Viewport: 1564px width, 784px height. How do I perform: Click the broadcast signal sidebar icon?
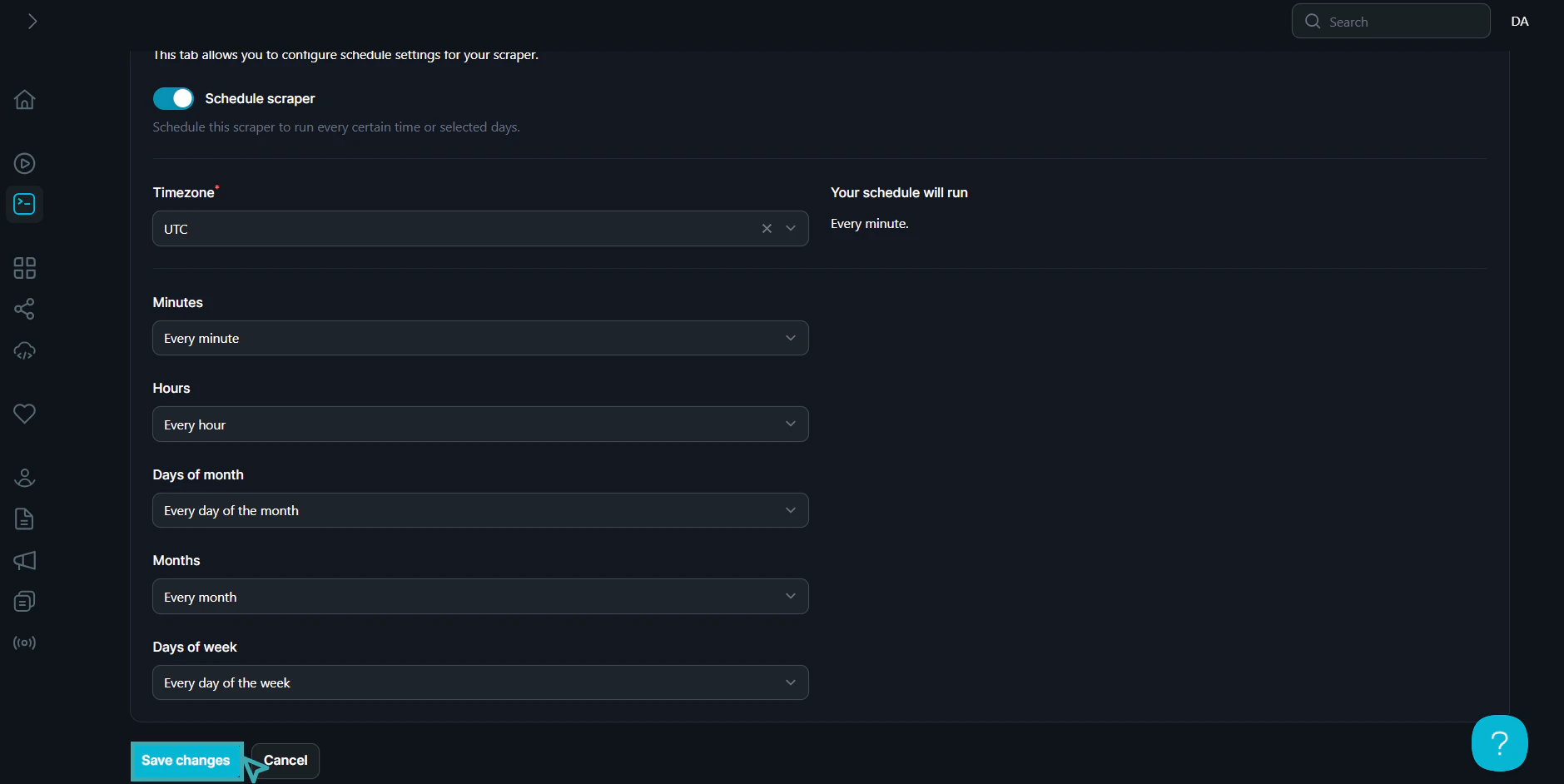(24, 643)
